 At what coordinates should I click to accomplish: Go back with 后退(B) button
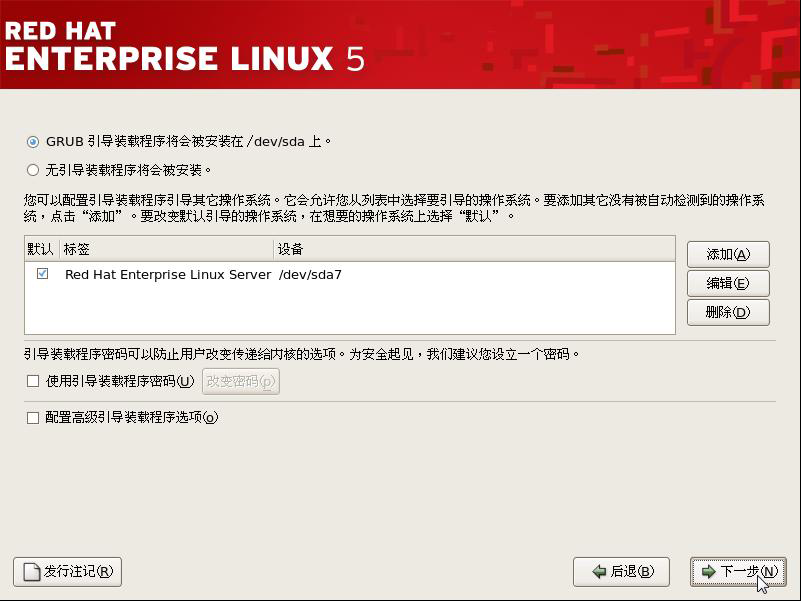pos(621,572)
